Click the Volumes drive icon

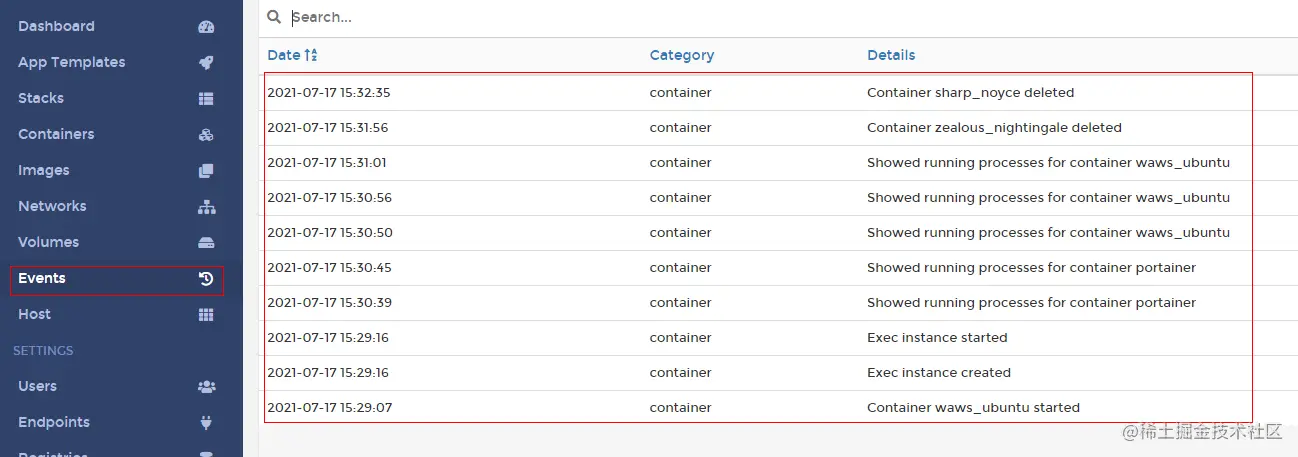coord(206,243)
